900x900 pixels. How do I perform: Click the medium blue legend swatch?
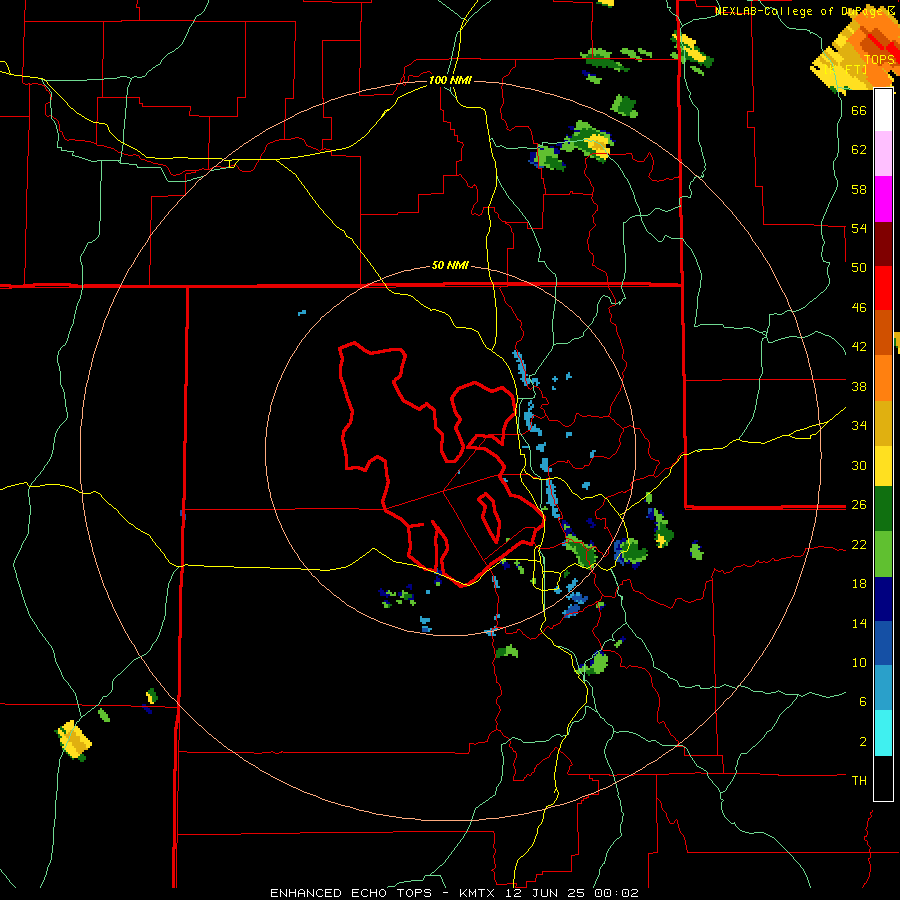tap(883, 643)
